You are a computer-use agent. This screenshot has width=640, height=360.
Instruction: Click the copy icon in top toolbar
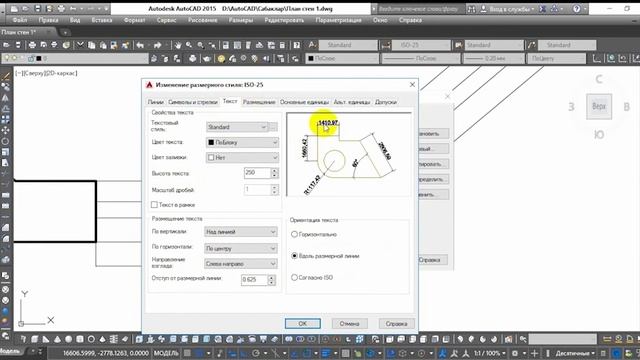click(x=92, y=45)
